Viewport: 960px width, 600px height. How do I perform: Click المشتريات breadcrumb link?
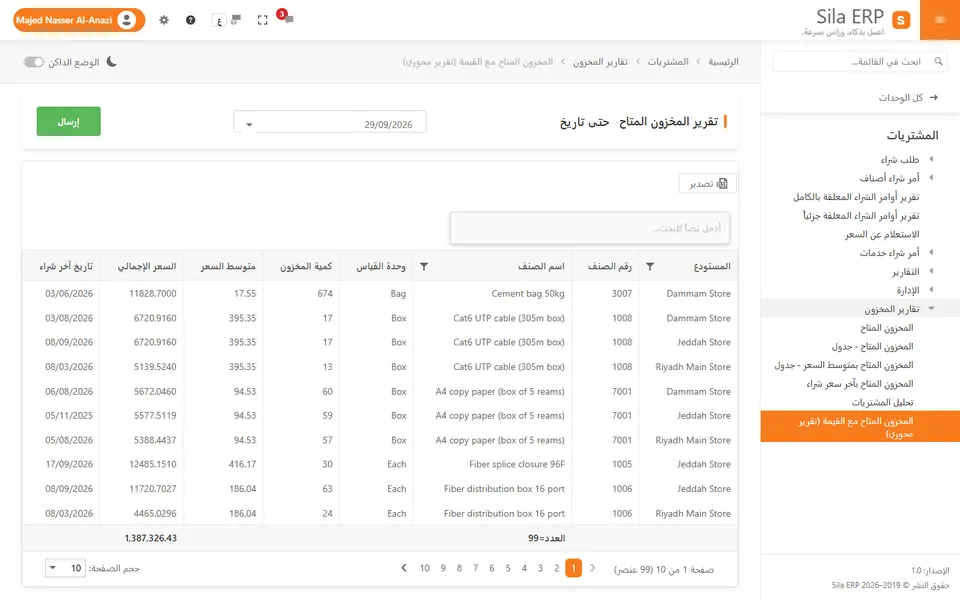(668, 62)
